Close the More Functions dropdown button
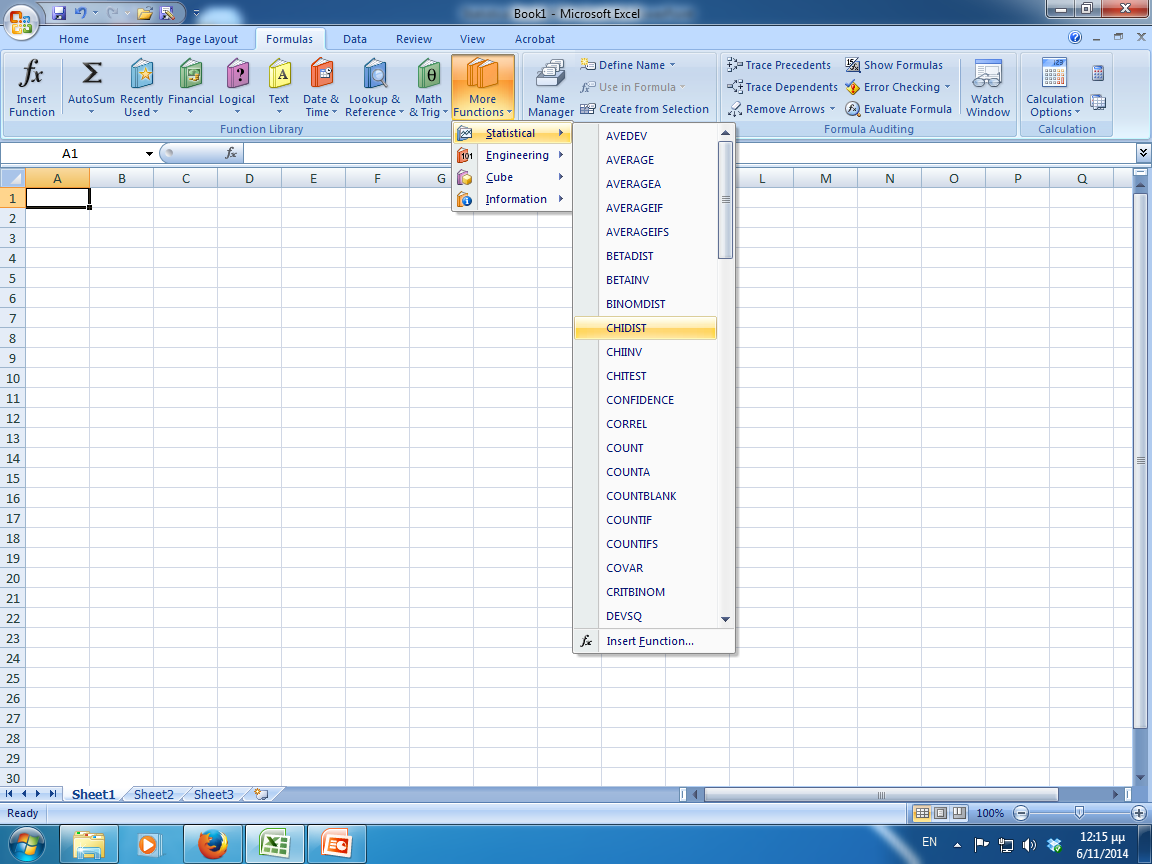The height and width of the screenshot is (864, 1152). 483,87
